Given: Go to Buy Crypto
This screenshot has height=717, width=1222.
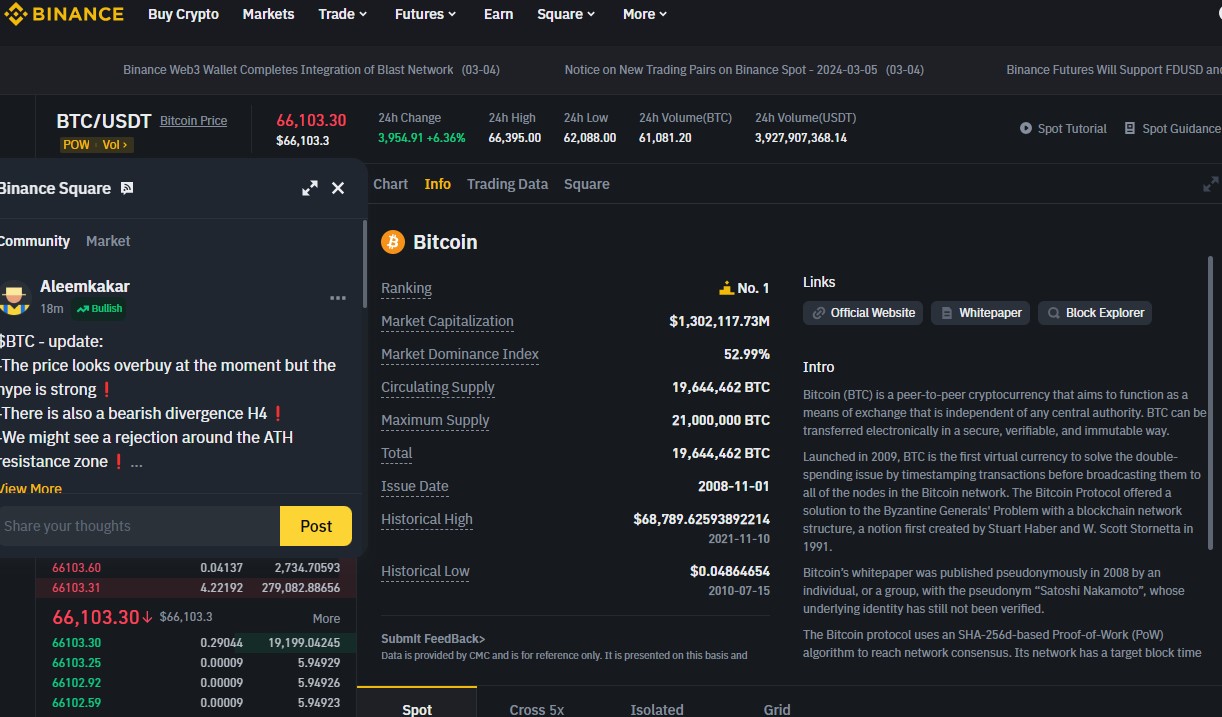Looking at the screenshot, I should [x=183, y=14].
